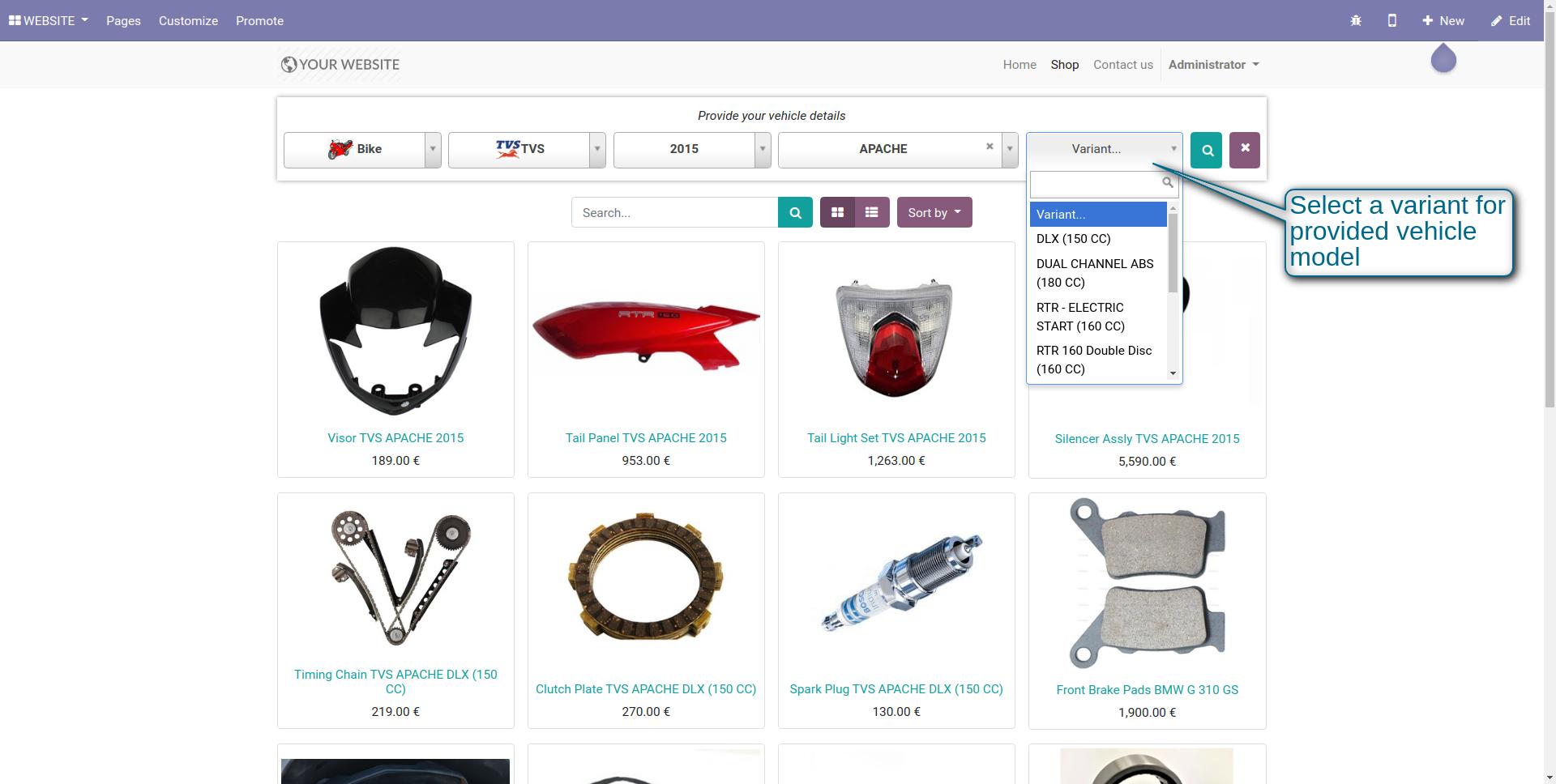The width and height of the screenshot is (1556, 784).
Task: Click the clutch plate product image
Action: (x=646, y=577)
